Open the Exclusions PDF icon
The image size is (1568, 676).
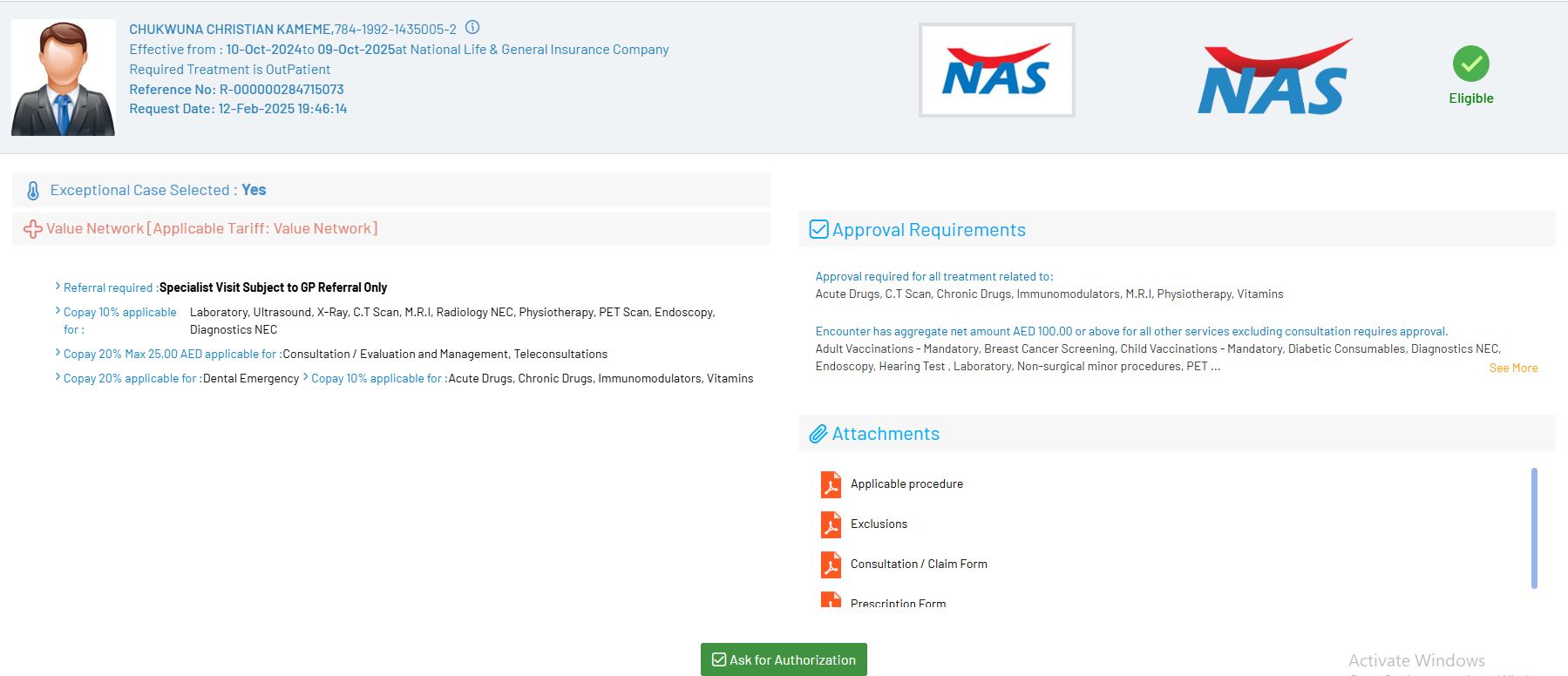coord(831,524)
